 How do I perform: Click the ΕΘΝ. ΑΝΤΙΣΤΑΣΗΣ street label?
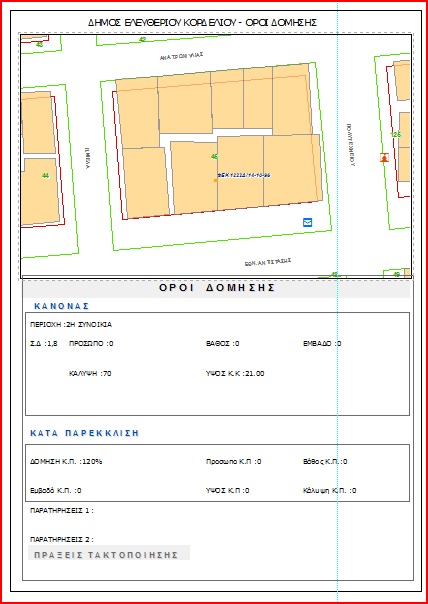pyautogui.click(x=268, y=262)
